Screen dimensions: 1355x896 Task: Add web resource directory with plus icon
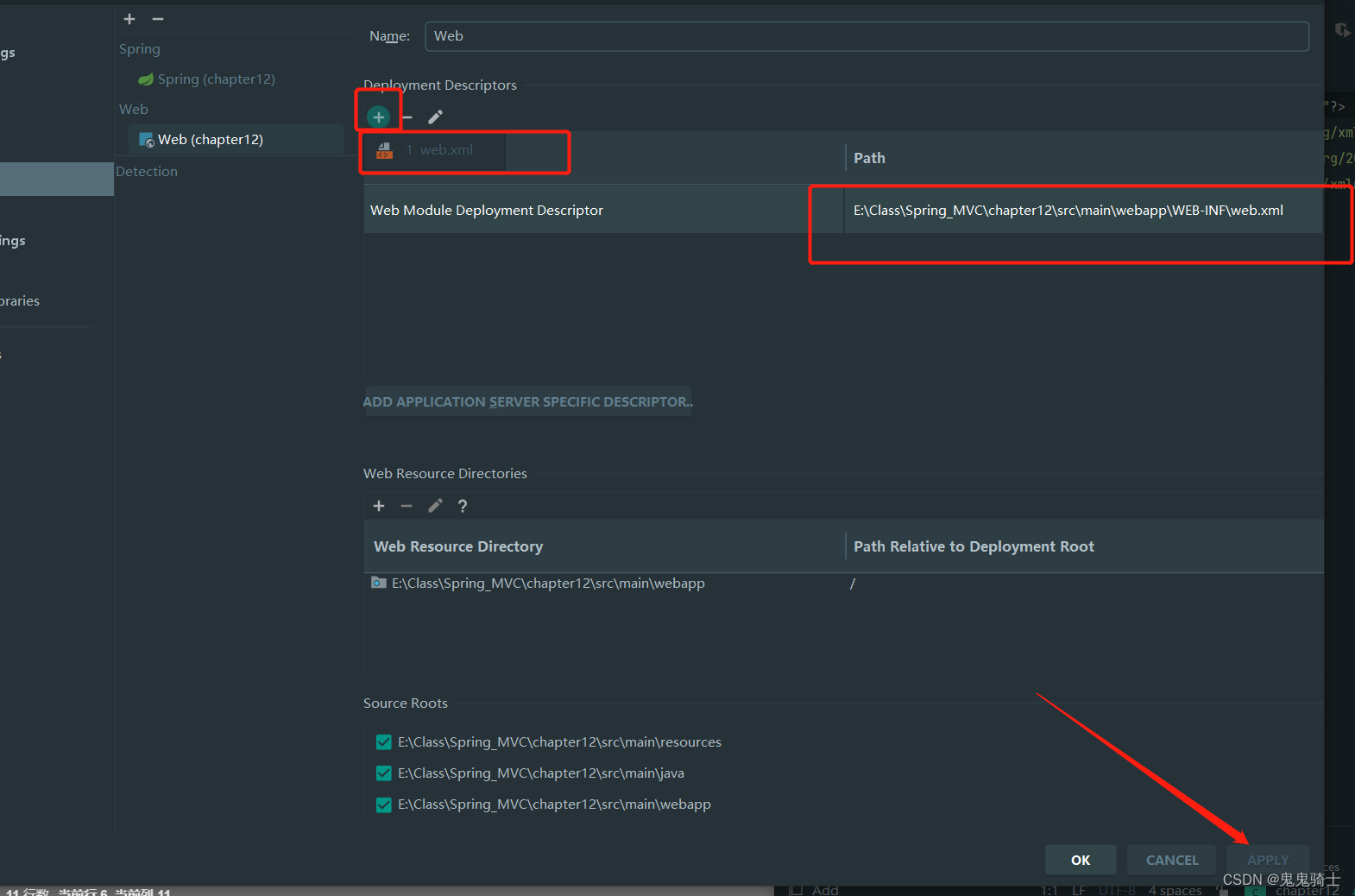(379, 506)
